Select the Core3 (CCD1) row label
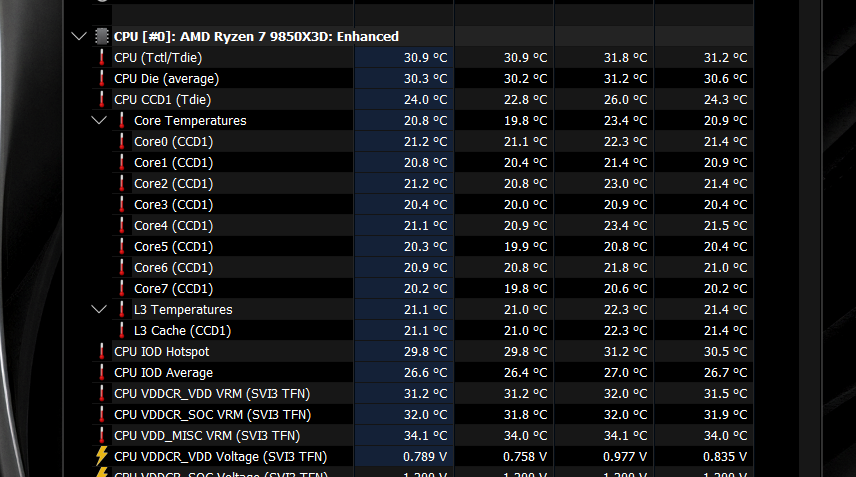856x477 pixels. click(174, 205)
